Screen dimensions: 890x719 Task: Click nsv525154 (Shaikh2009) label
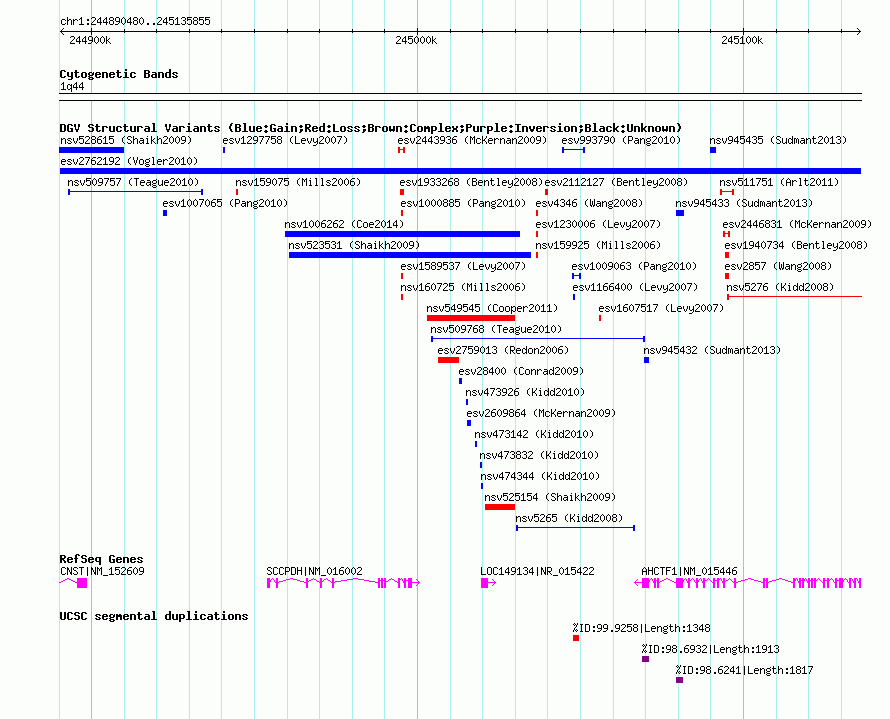tap(550, 497)
